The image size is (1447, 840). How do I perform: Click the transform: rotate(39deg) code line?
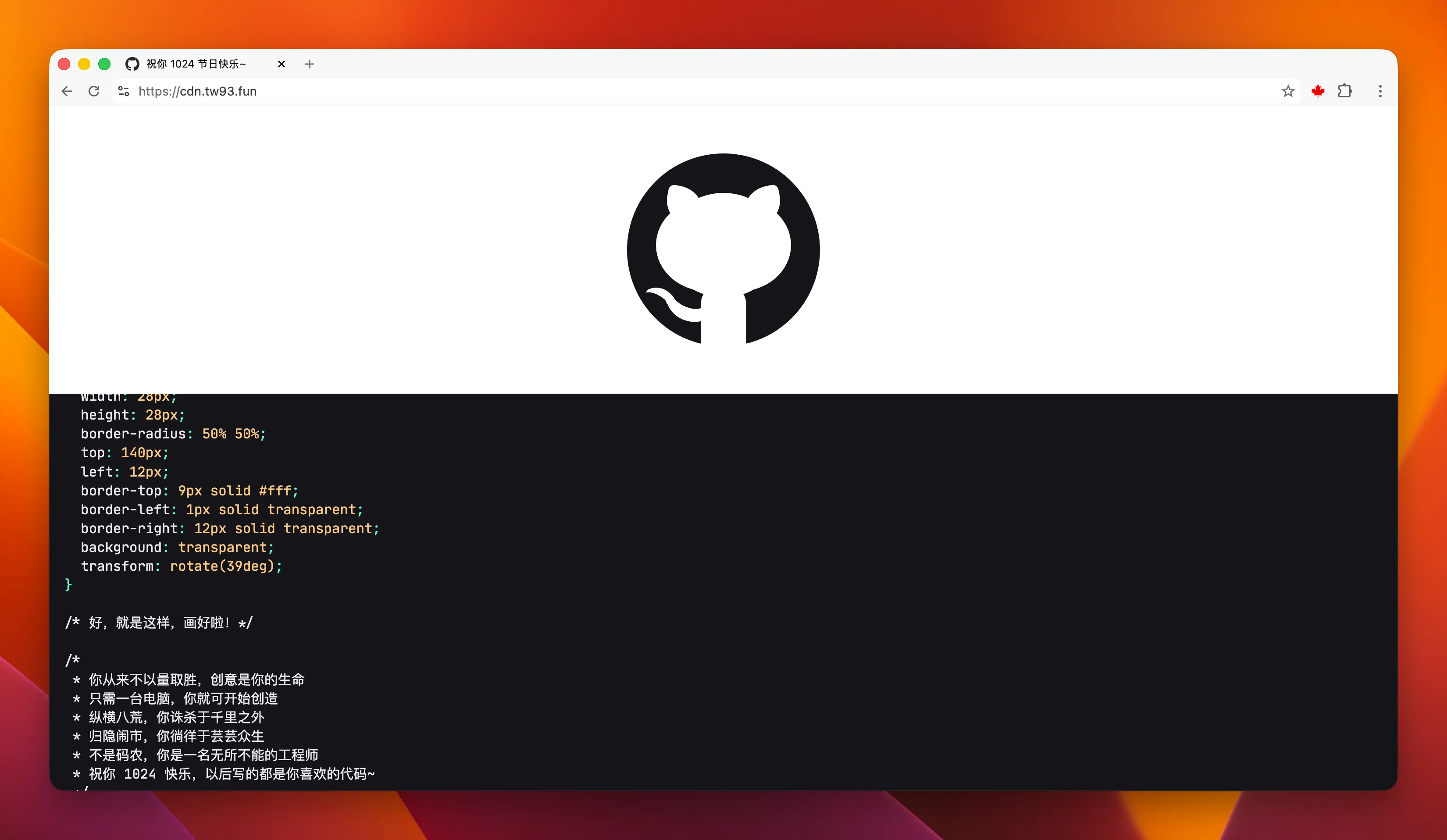point(182,566)
